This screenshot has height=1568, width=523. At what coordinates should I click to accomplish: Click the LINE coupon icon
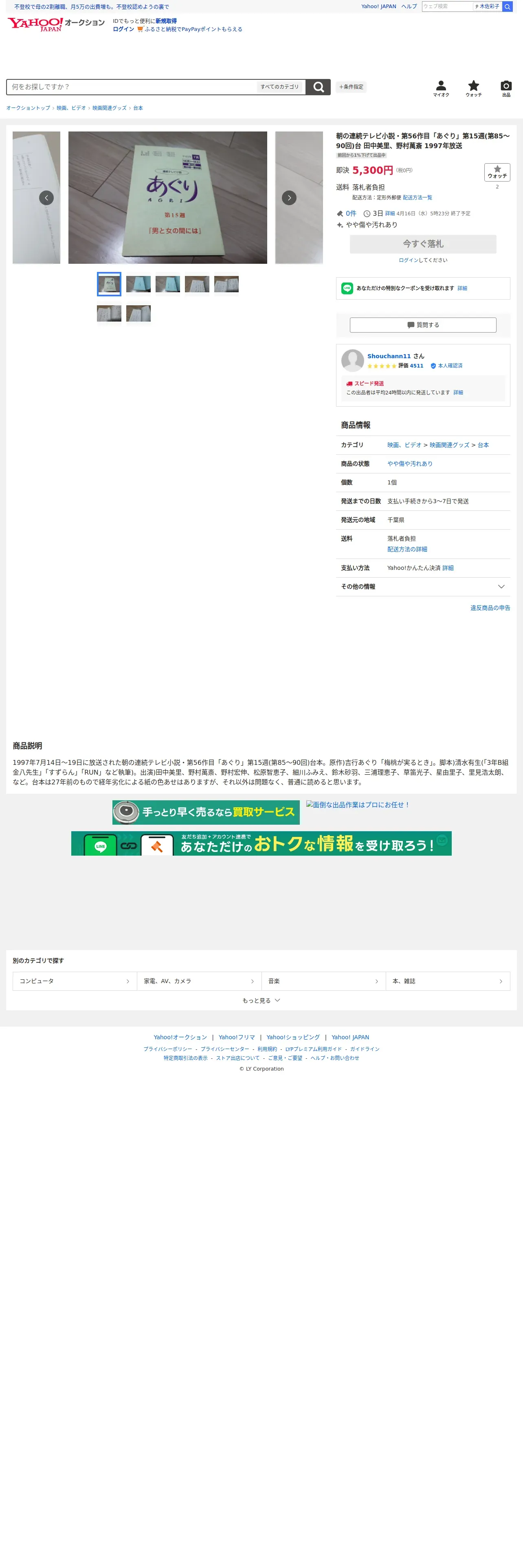click(347, 289)
